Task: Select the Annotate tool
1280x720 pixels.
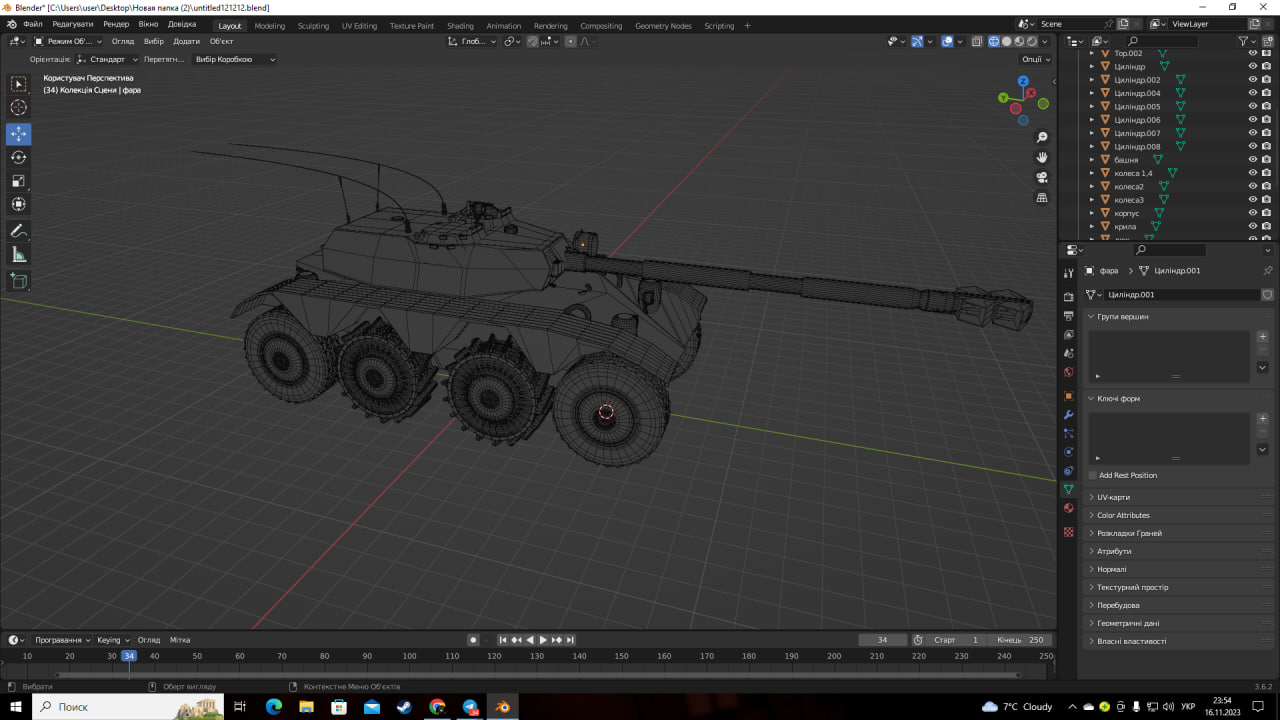Action: point(19,231)
